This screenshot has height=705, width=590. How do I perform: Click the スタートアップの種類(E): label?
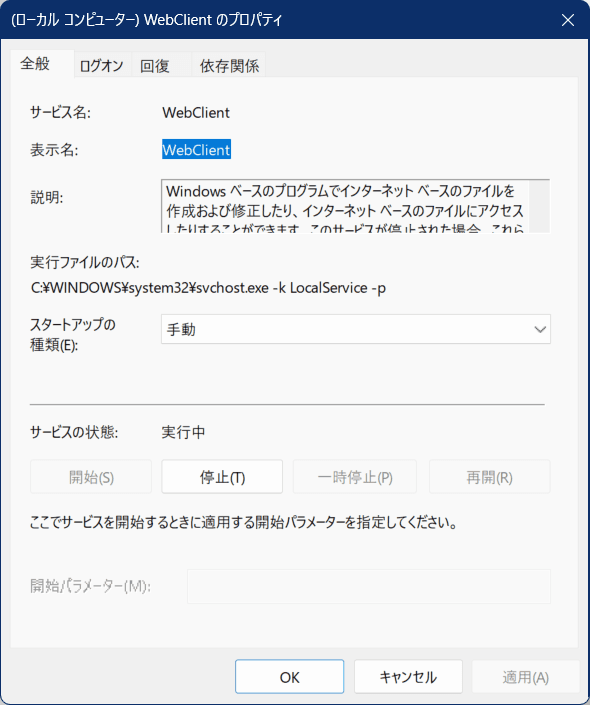point(73,335)
